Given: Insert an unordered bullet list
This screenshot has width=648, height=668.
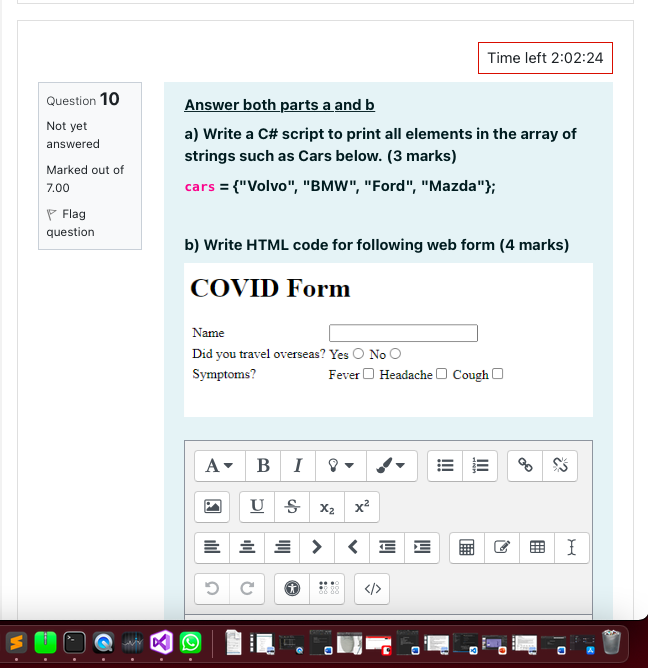Looking at the screenshot, I should pyautogui.click(x=445, y=466).
